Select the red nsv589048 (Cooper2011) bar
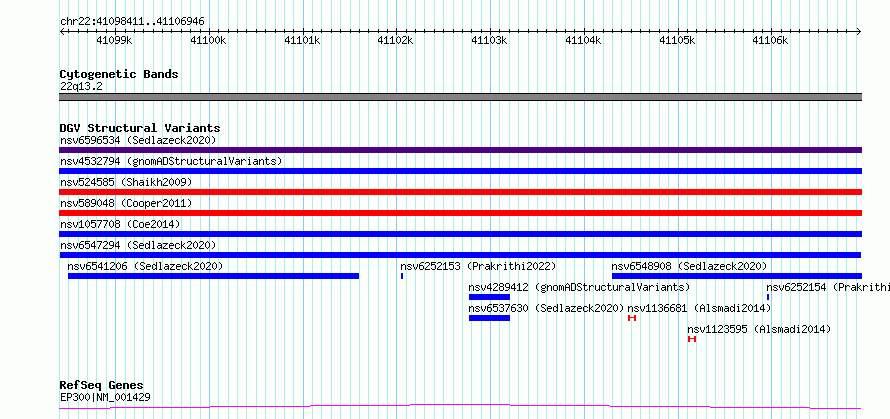Image resolution: width=890 pixels, height=419 pixels. pyautogui.click(x=460, y=213)
